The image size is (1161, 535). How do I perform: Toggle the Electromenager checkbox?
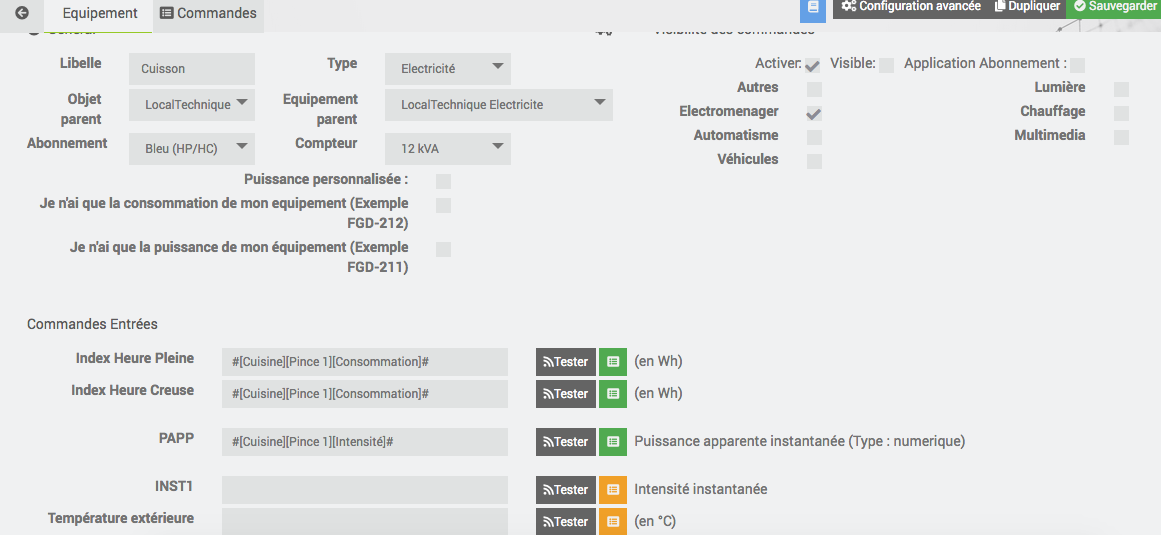coord(814,113)
